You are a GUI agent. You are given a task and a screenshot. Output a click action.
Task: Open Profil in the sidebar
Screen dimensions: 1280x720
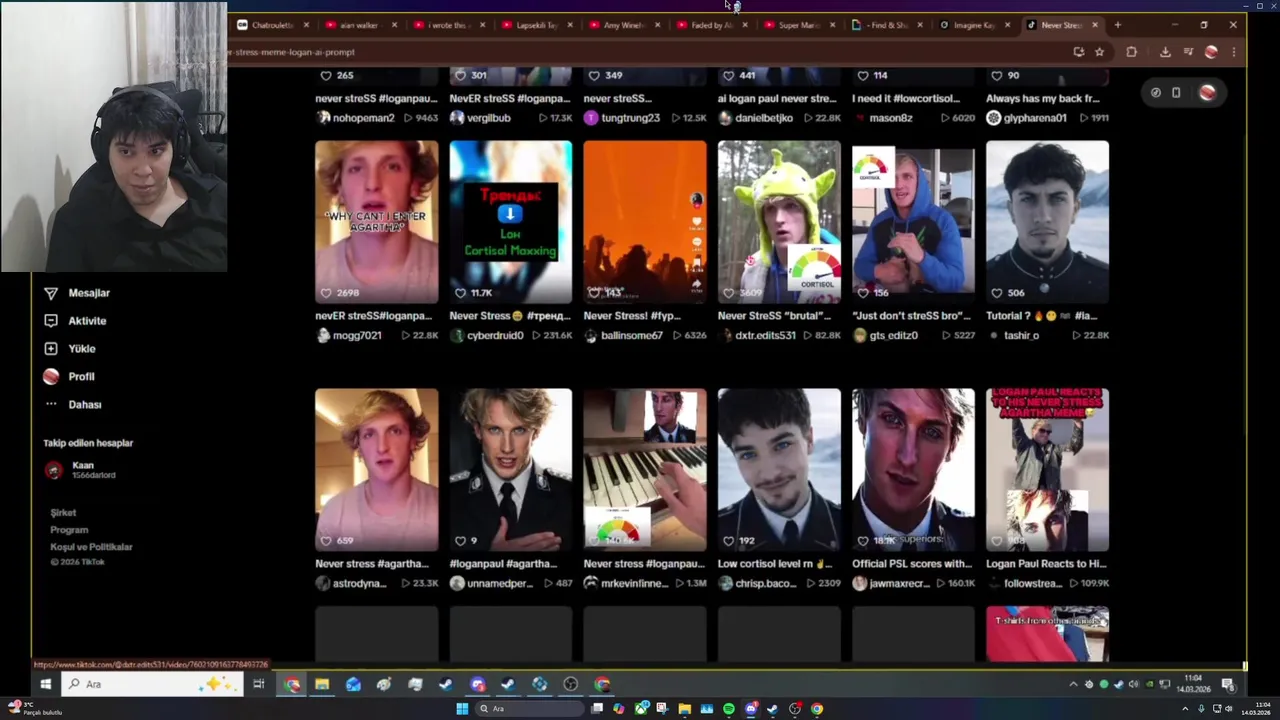pos(69,377)
